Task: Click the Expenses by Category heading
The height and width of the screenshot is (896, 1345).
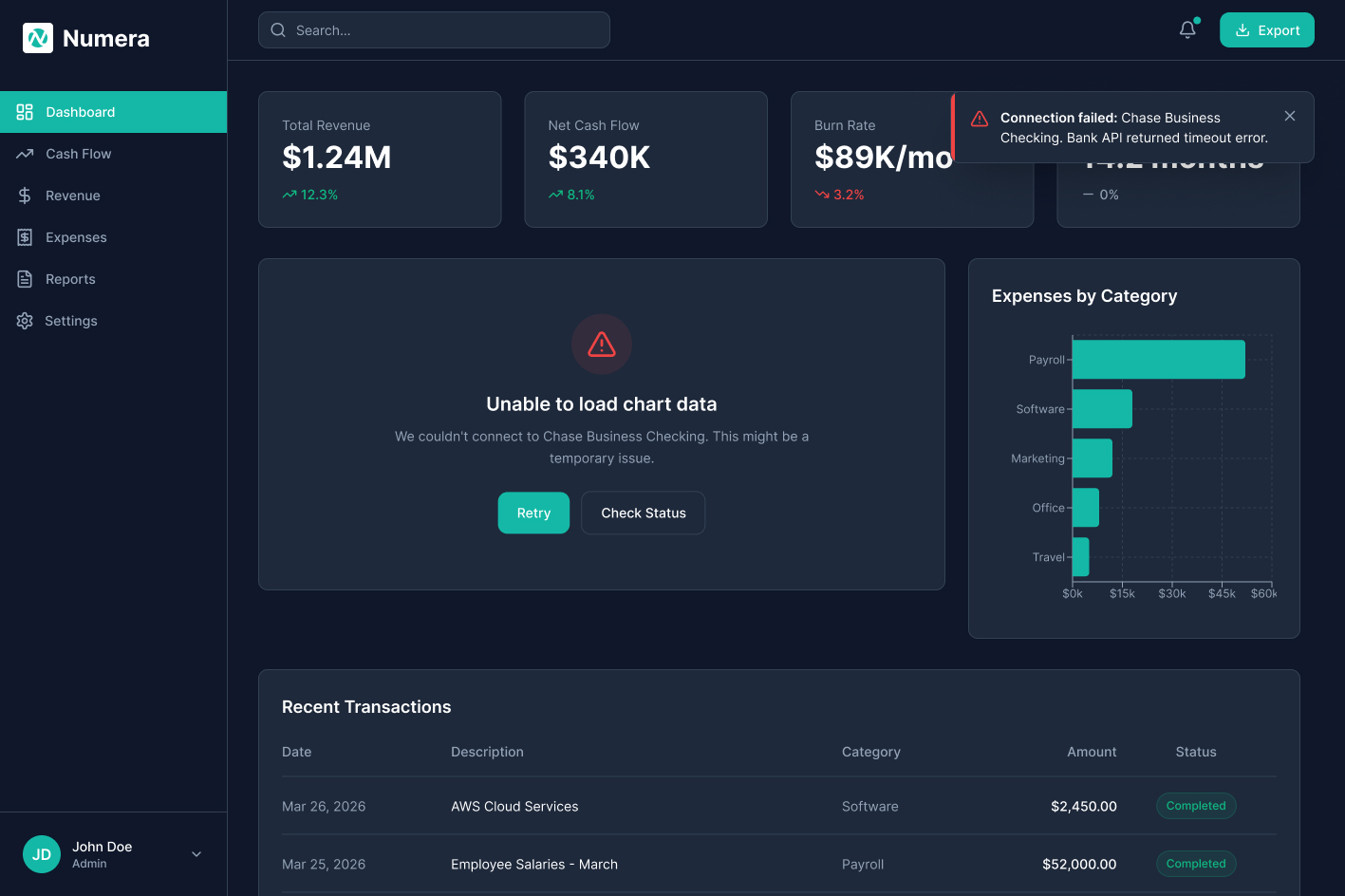Action: coord(1085,296)
